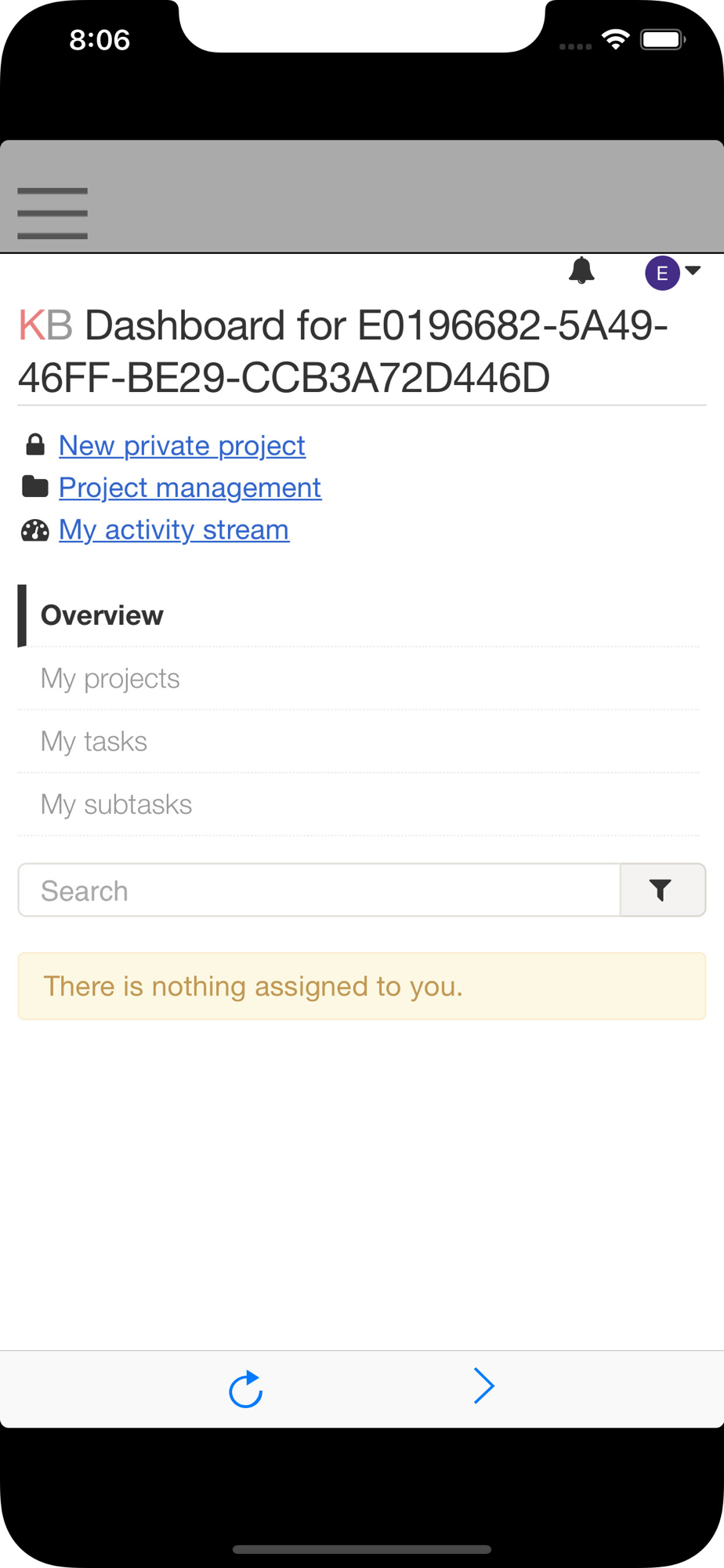The width and height of the screenshot is (724, 1568).
Task: Open the My activity stream link
Action: coord(174,530)
